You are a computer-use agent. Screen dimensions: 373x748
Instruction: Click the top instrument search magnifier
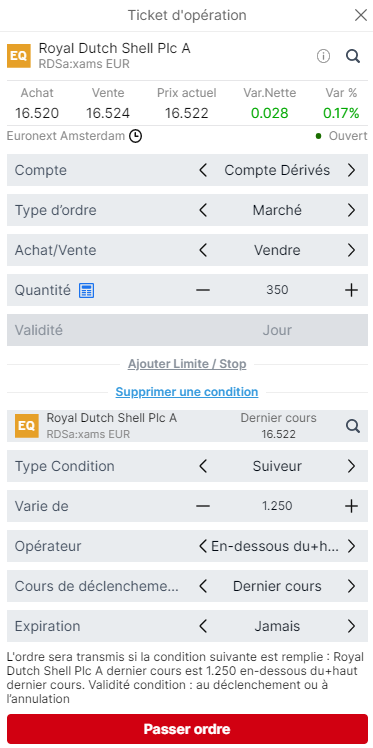coord(352,56)
